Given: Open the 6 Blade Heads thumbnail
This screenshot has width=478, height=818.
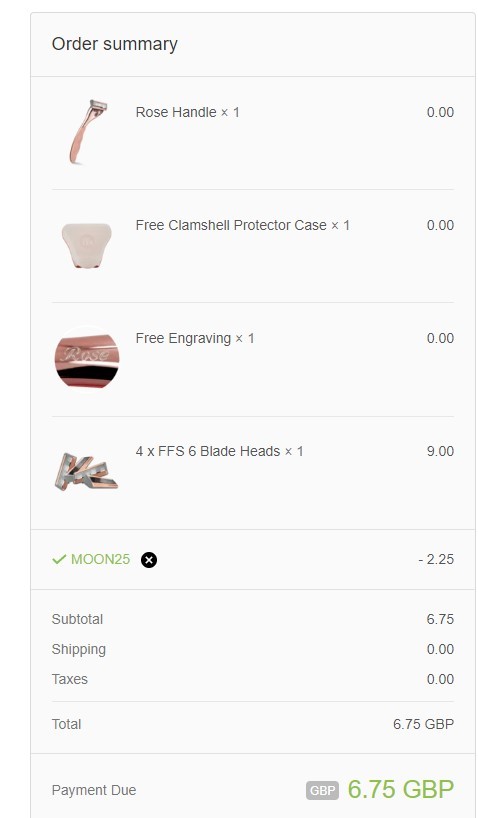Looking at the screenshot, I should (87, 472).
